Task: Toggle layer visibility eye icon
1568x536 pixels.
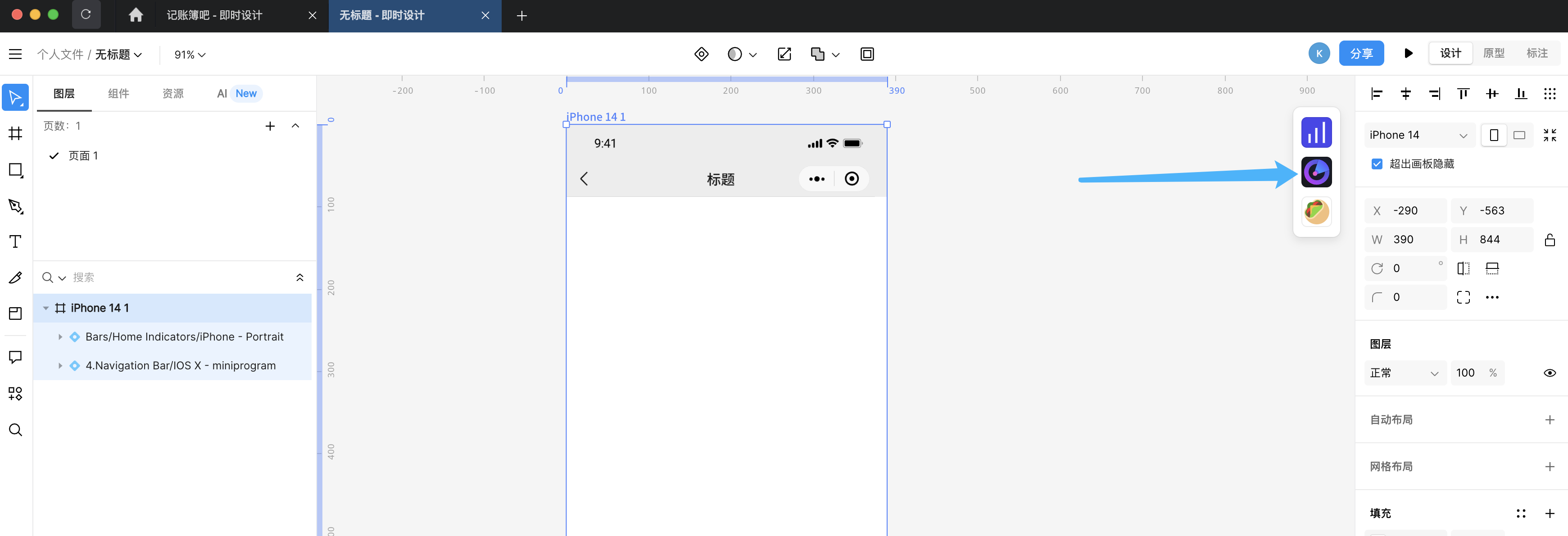Action: tap(1550, 373)
